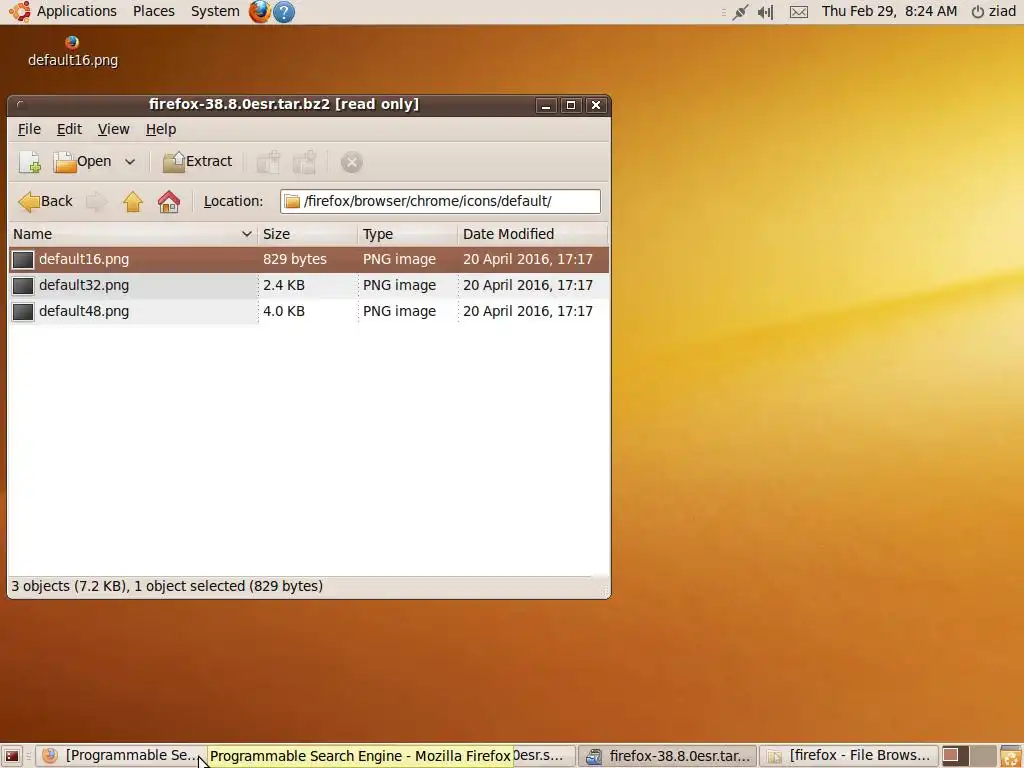
Task: Select default16.png icon on the desktop
Action: click(72, 52)
